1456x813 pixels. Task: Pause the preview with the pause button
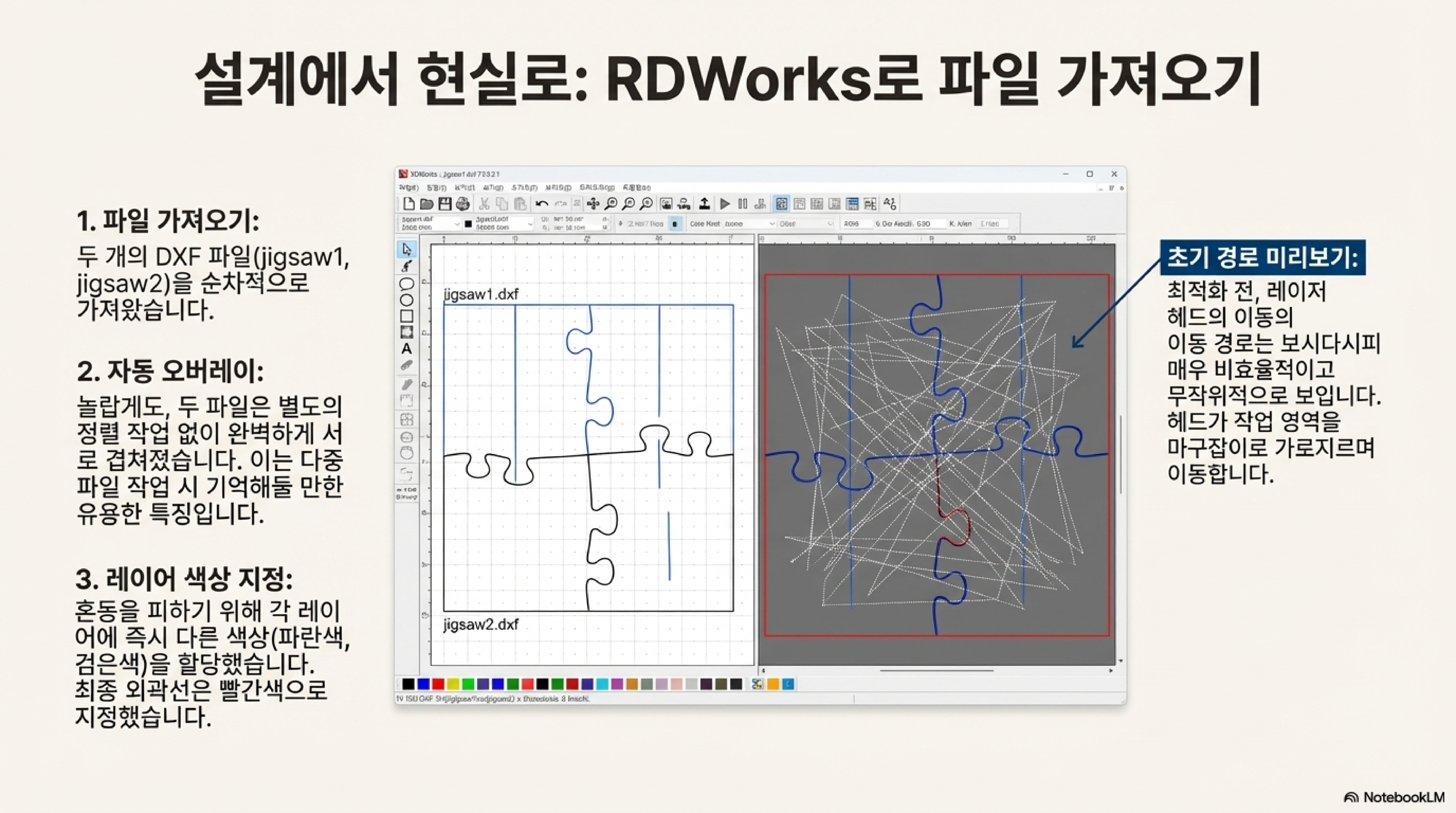pos(743,204)
